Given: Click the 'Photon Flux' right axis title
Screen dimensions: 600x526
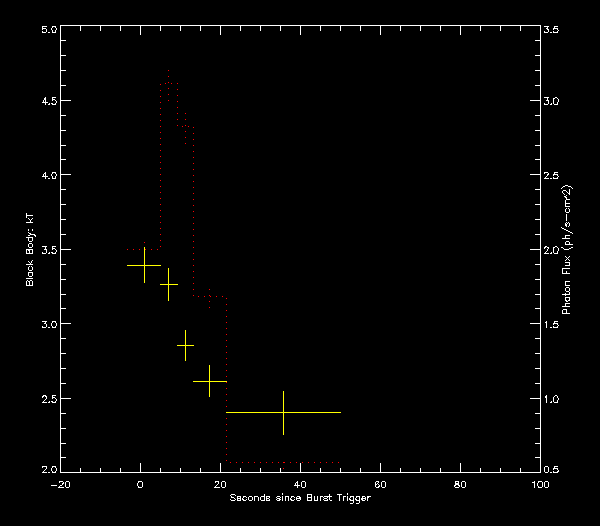Looking at the screenshot, I should [567, 250].
